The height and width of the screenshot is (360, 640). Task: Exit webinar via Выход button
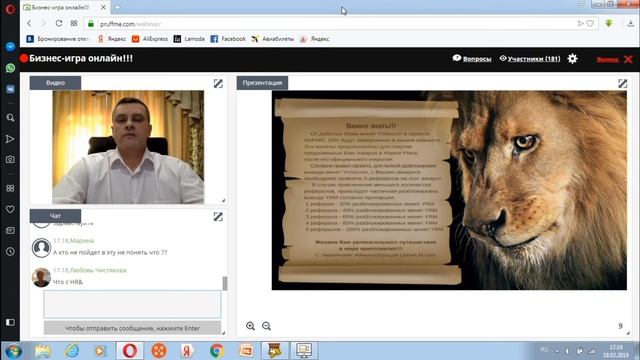[x=614, y=60]
